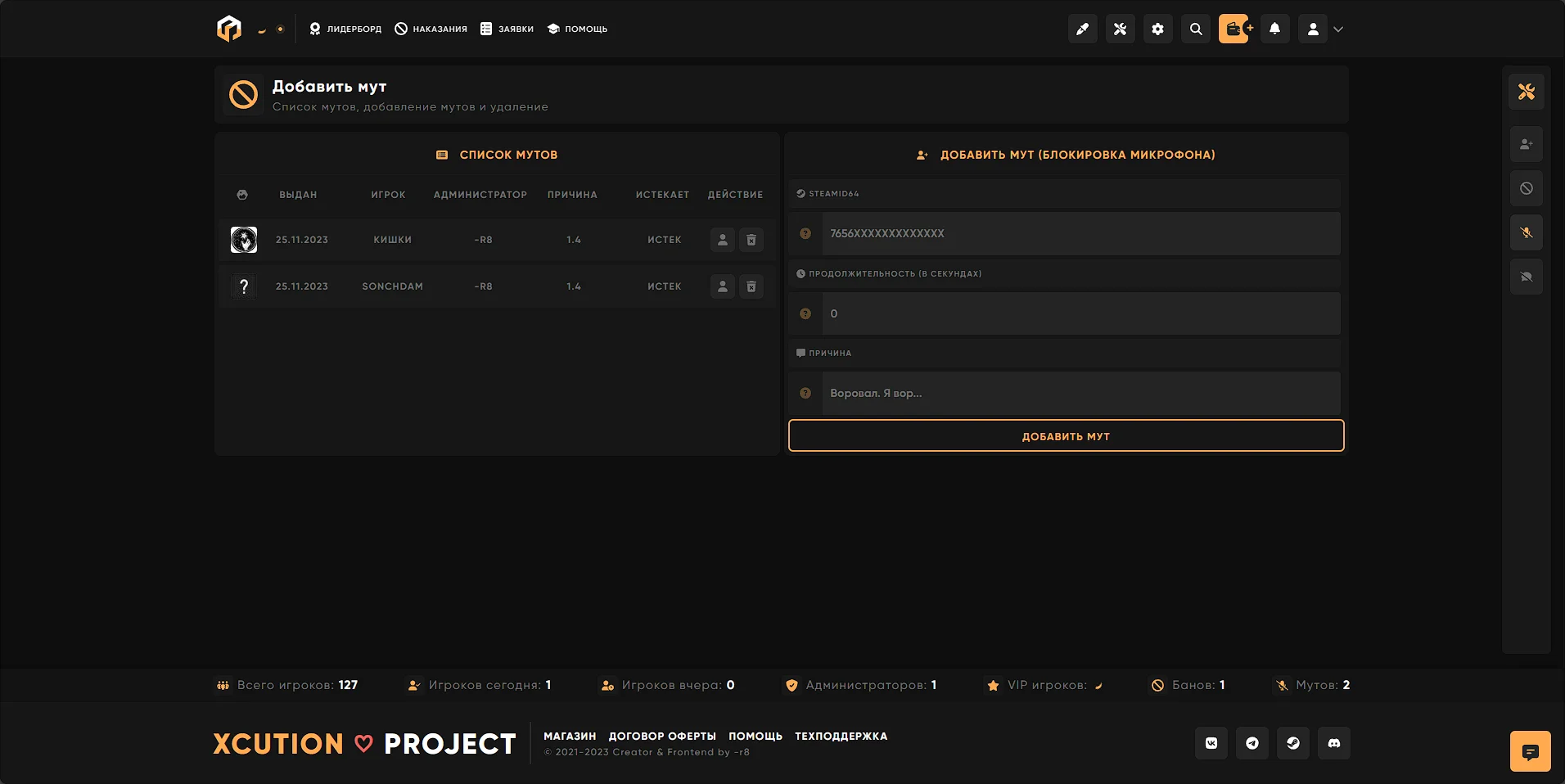This screenshot has height=784, width=1565.
Task: Open the Договор оферты footer link
Action: pos(662,736)
